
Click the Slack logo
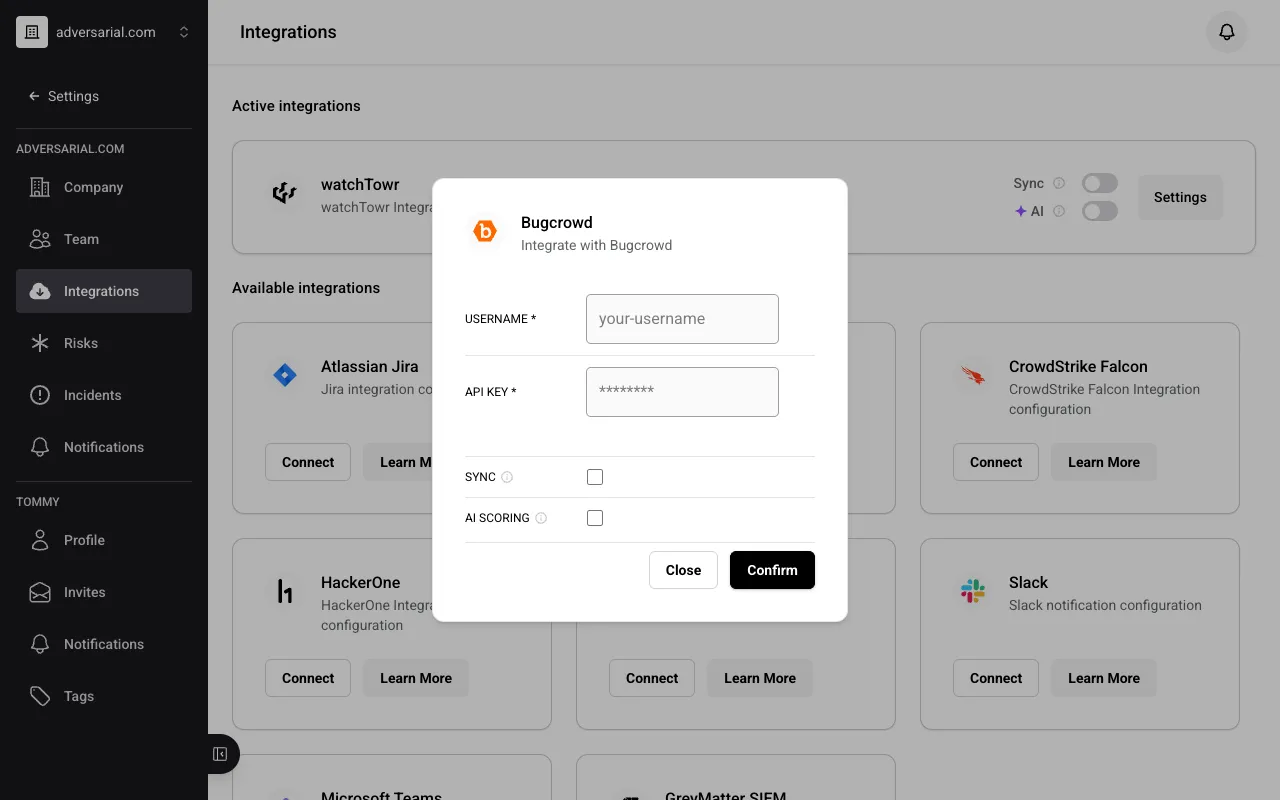973,592
